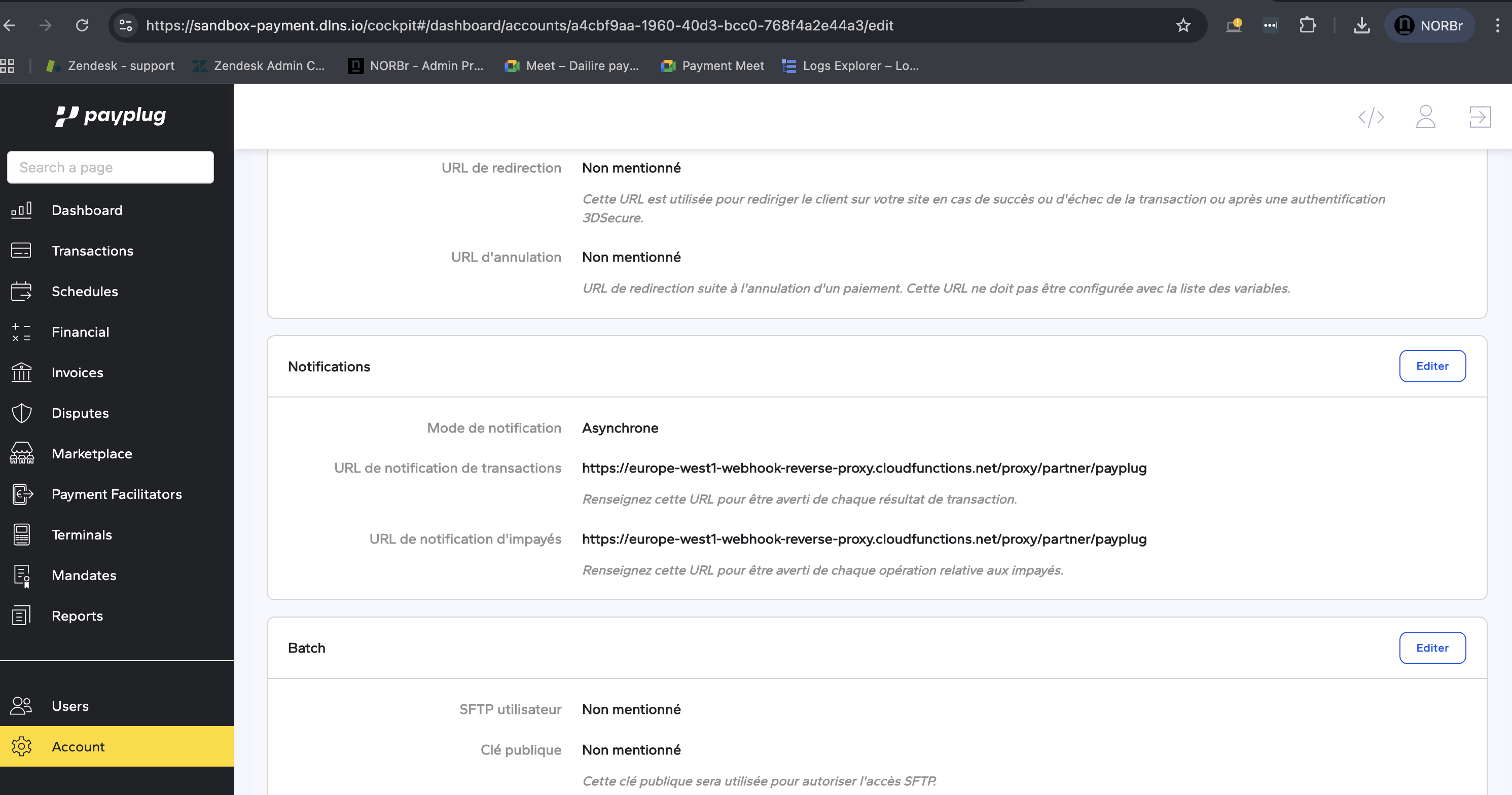Go to Payment Facilitators section
Screen dimensions: 1512x795
[116, 494]
